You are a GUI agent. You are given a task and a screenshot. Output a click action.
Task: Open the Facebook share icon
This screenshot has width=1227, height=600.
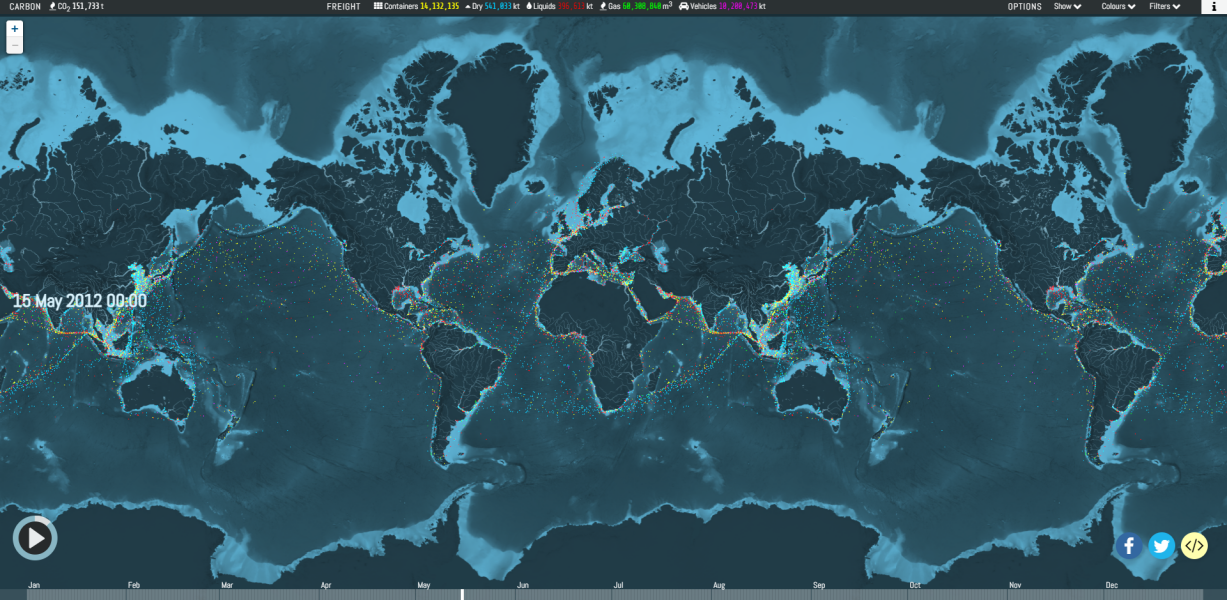(x=1128, y=546)
